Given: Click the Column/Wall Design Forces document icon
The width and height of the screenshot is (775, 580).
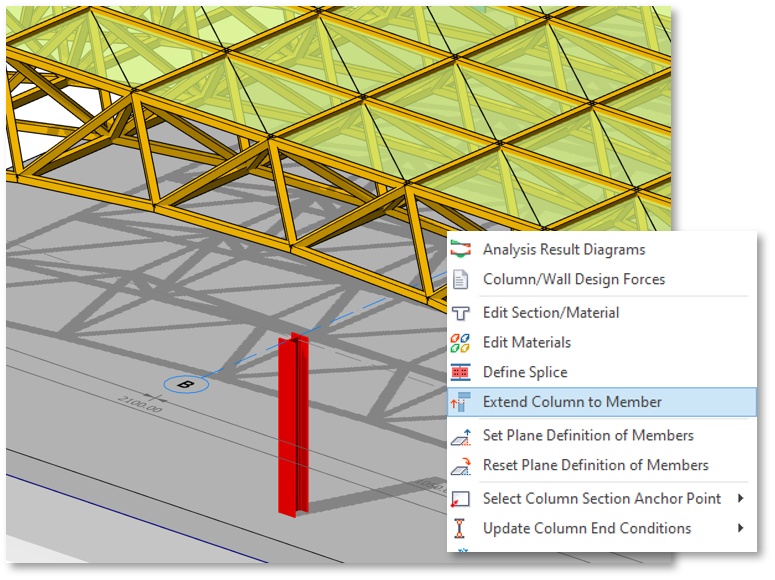Looking at the screenshot, I should coord(461,279).
